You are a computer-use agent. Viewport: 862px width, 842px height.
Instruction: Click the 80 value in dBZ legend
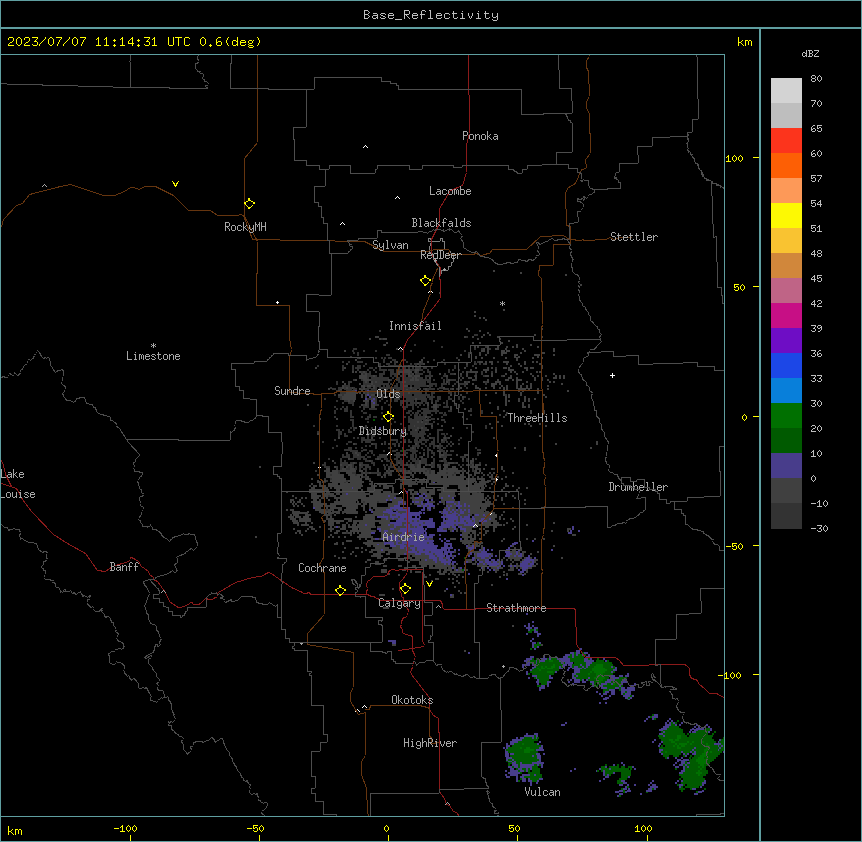[x=816, y=79]
